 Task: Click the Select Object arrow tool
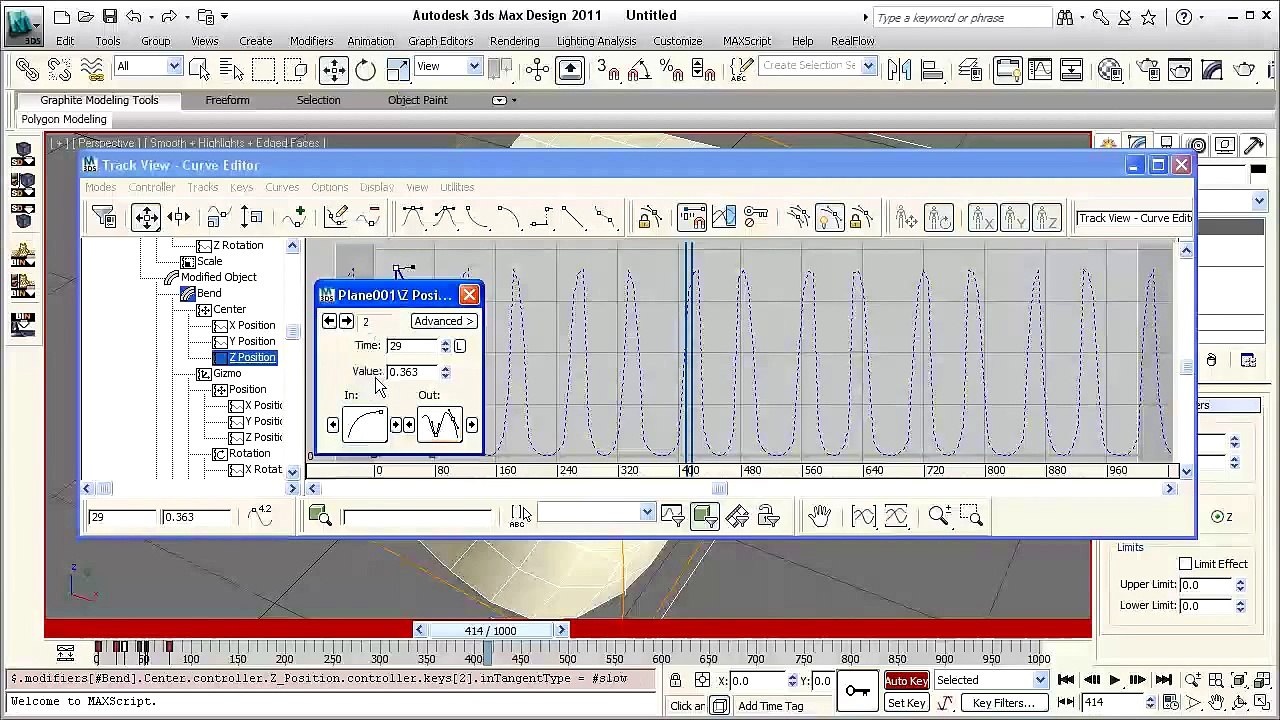(x=199, y=69)
